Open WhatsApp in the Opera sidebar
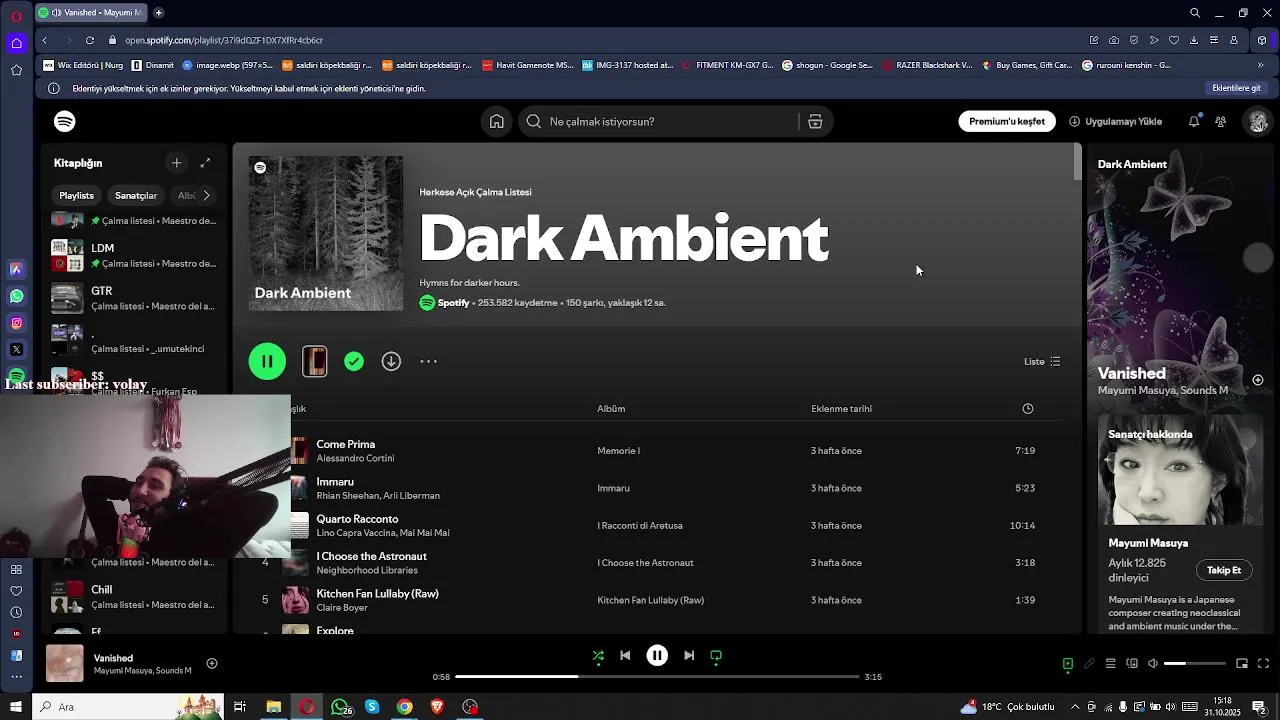Image resolution: width=1280 pixels, height=720 pixels. click(16, 296)
